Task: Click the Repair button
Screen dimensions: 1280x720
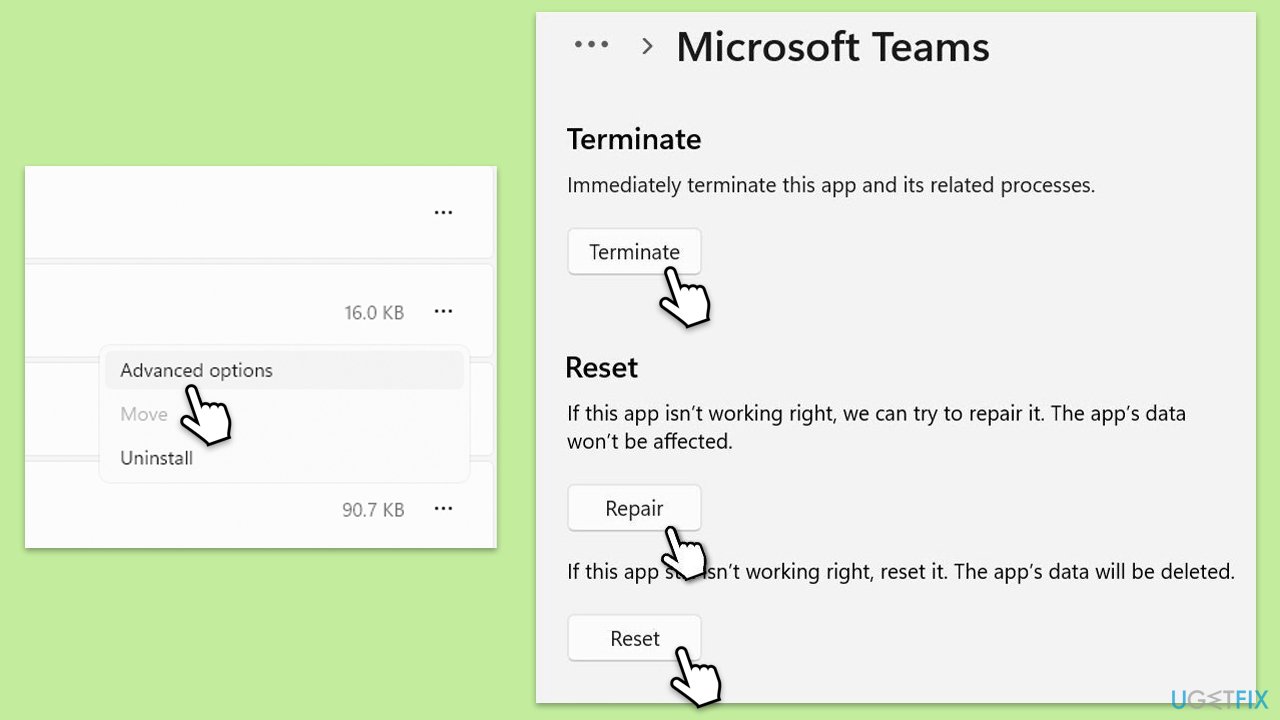Action: click(x=634, y=509)
